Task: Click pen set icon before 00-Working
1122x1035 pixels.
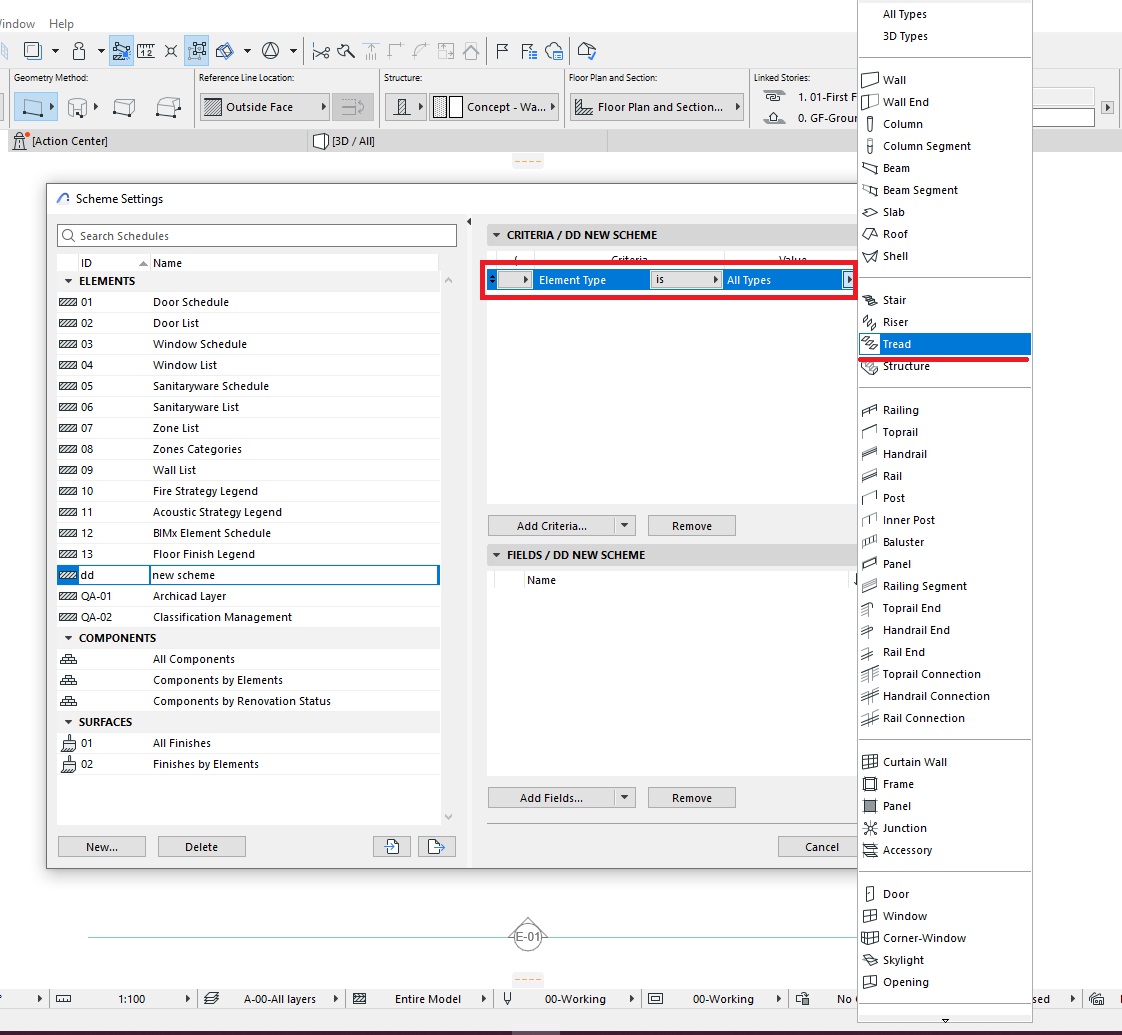Action: 507,998
